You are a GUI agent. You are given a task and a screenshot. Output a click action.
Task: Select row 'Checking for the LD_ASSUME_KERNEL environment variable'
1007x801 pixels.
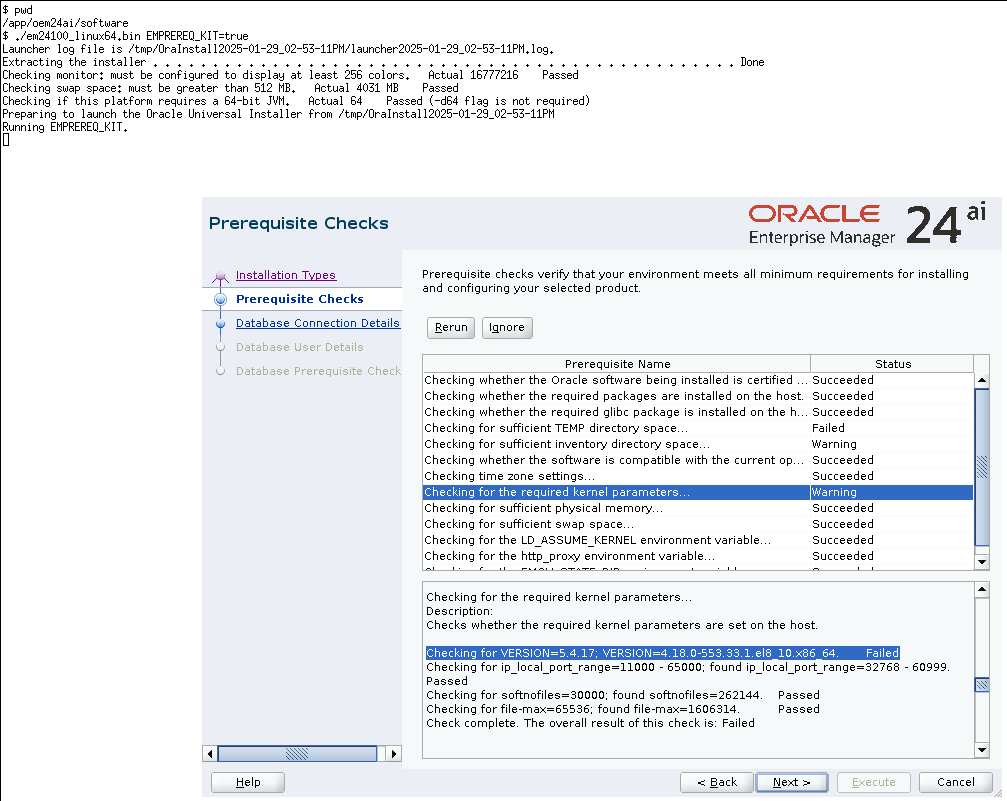coord(698,540)
